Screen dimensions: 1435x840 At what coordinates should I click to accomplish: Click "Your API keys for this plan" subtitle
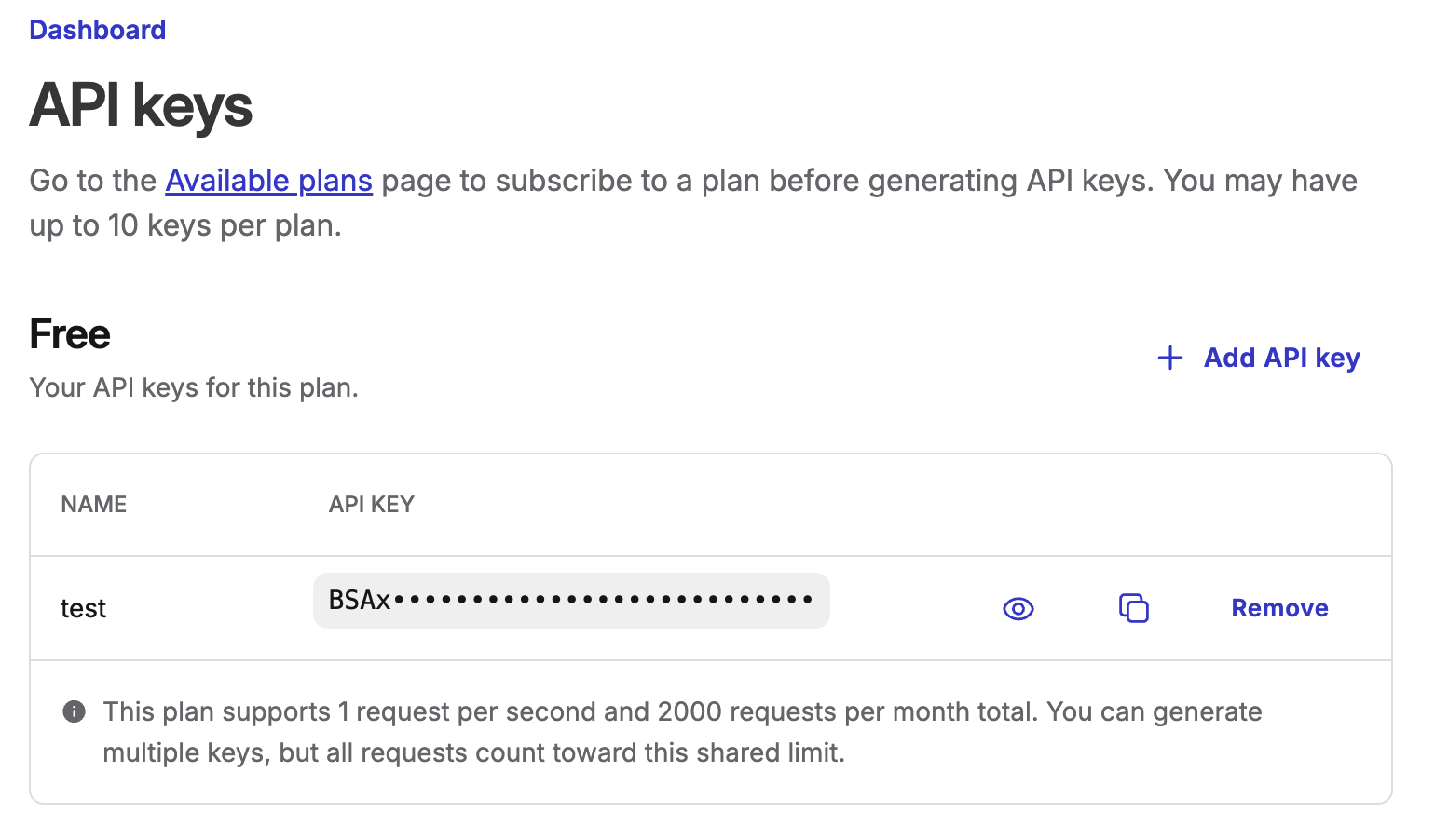click(194, 387)
